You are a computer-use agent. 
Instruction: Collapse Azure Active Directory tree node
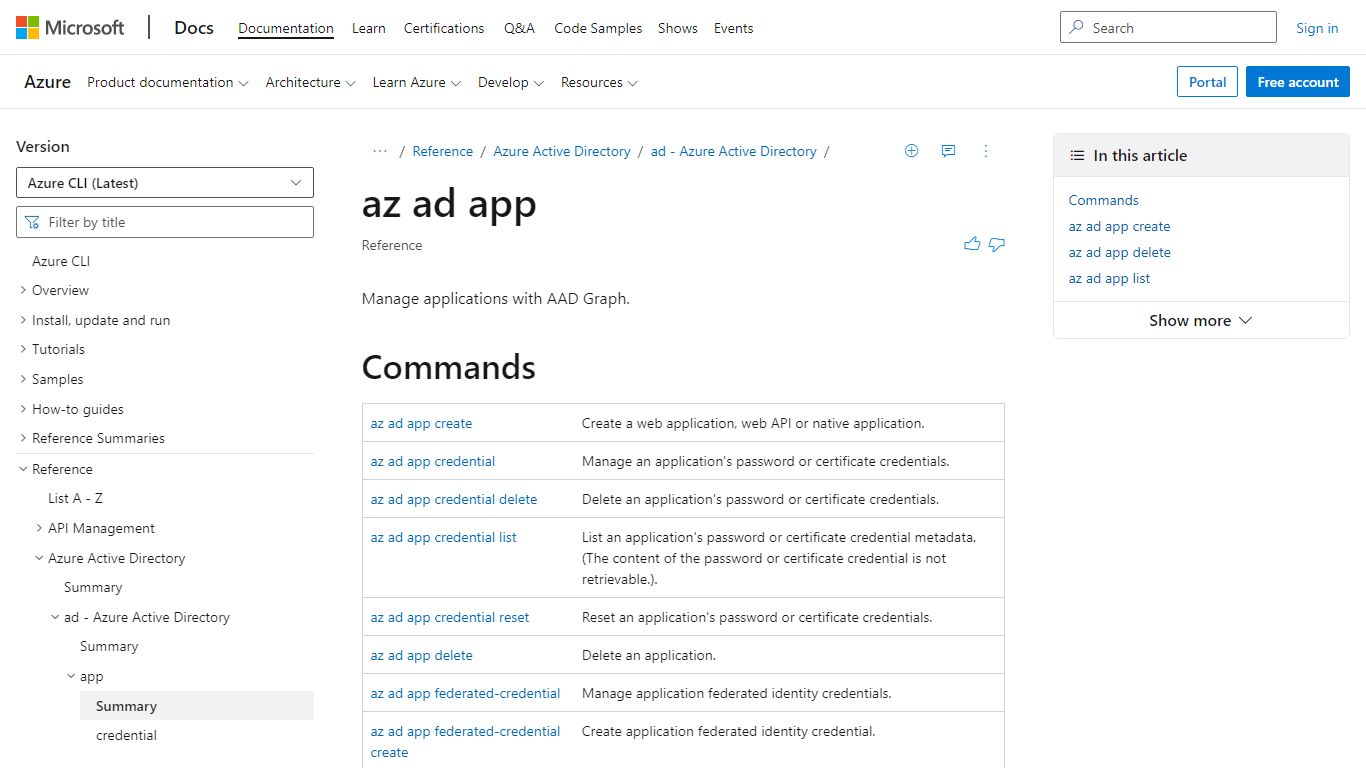pos(39,558)
